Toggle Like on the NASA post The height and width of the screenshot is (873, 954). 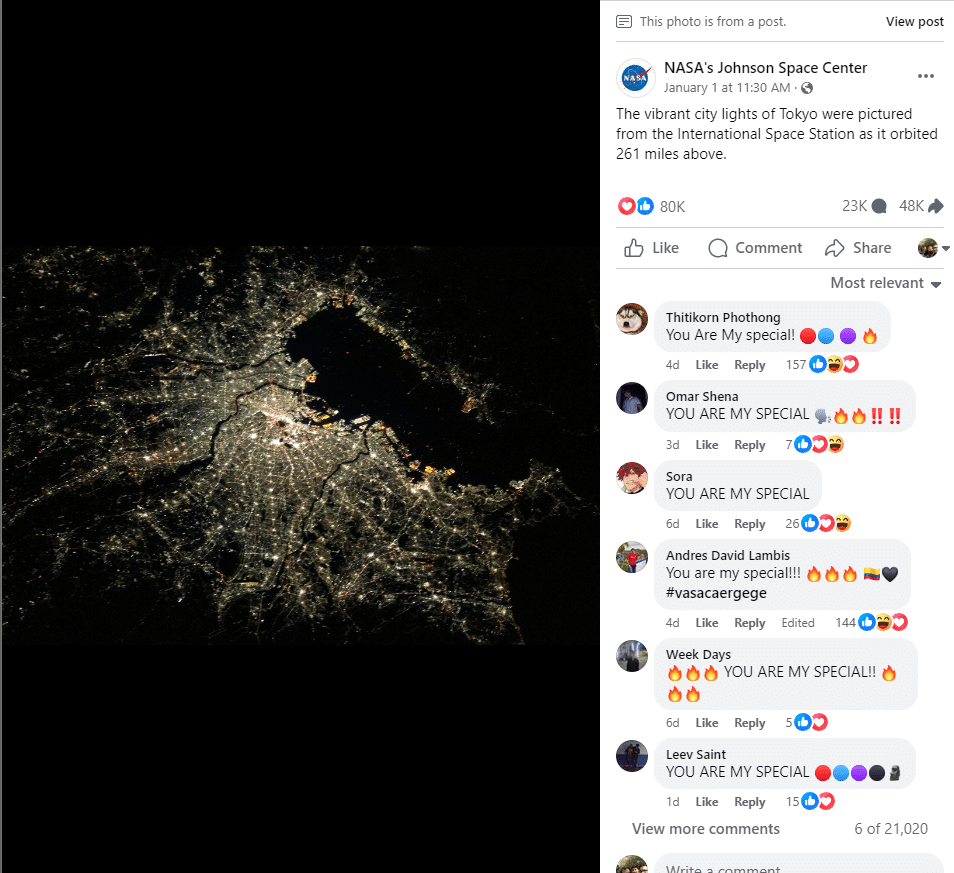pyautogui.click(x=651, y=248)
